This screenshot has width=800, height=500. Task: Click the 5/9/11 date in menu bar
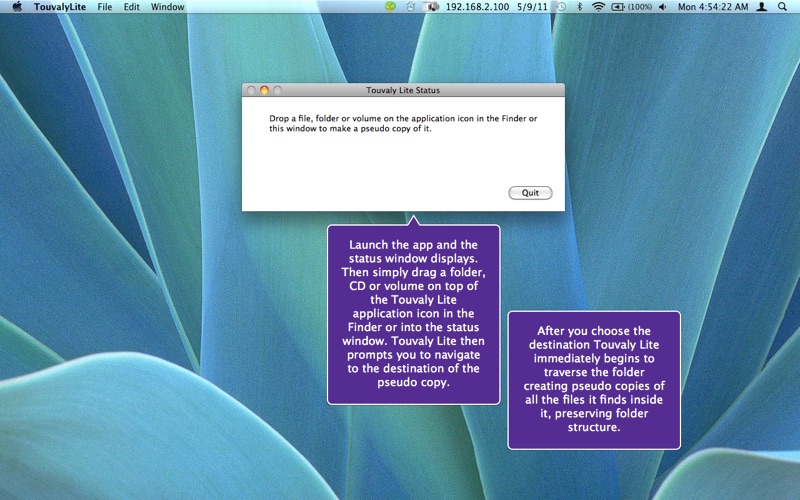coord(532,7)
